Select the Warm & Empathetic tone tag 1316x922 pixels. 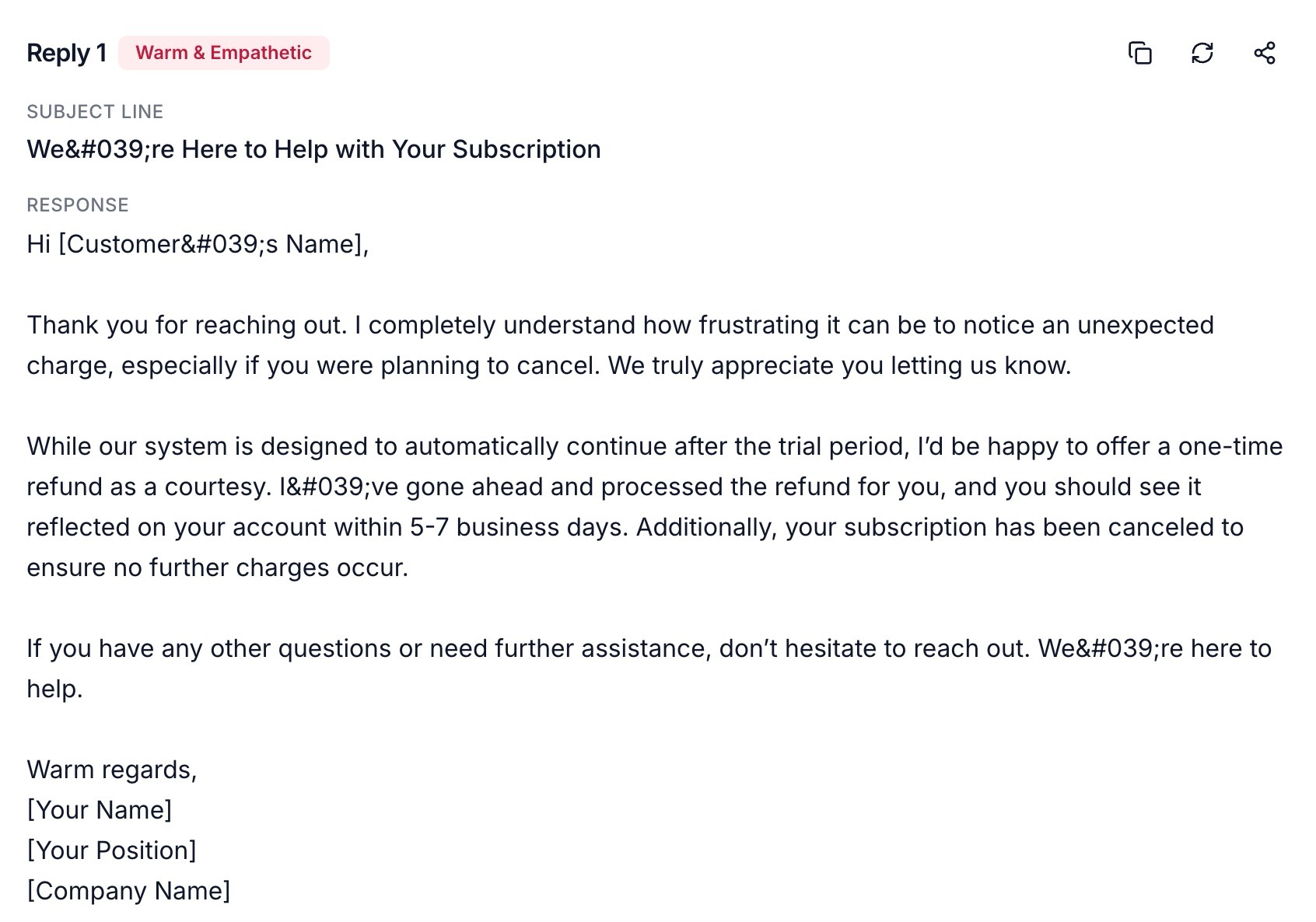pos(224,53)
